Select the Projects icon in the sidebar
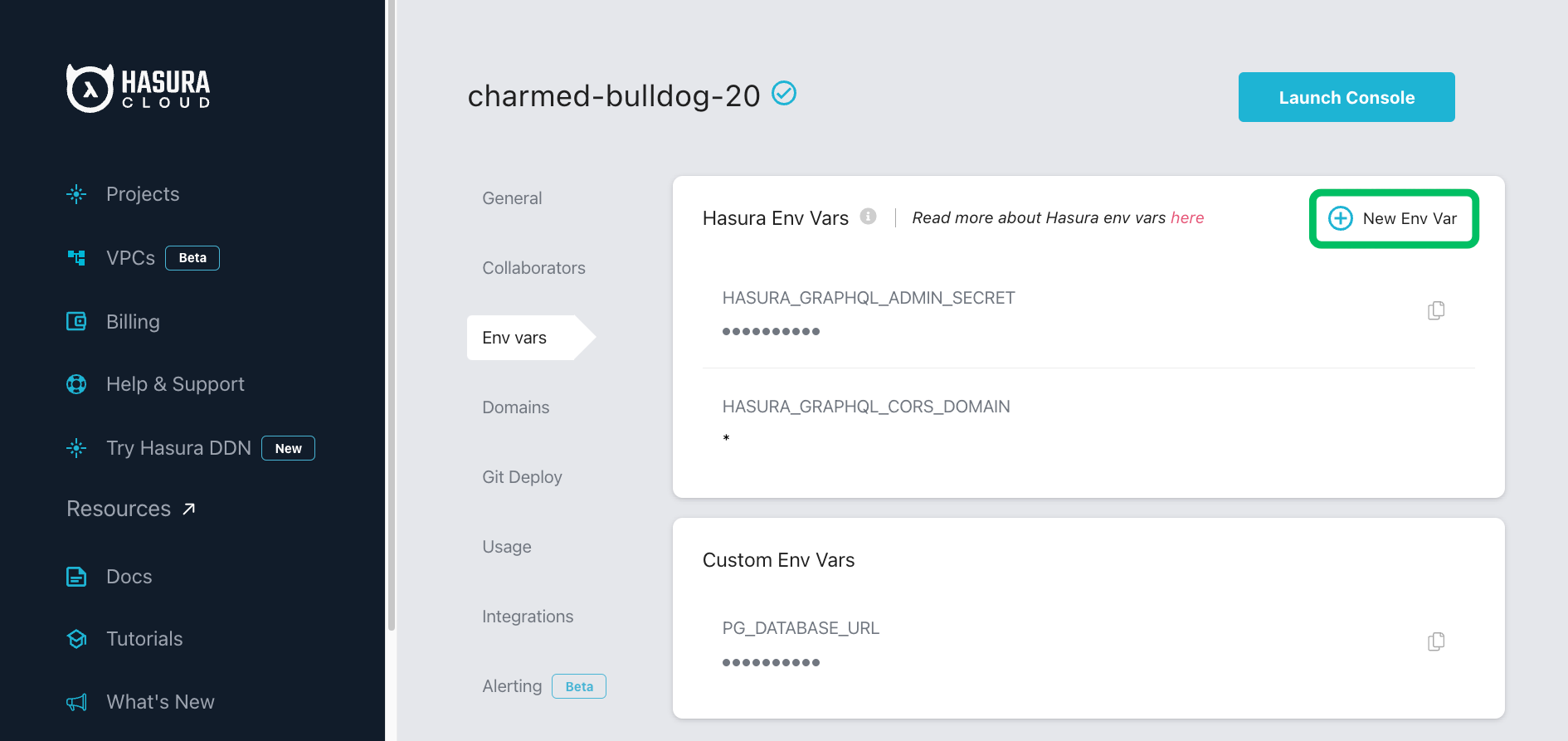This screenshot has height=741, width=1568. coord(75,193)
